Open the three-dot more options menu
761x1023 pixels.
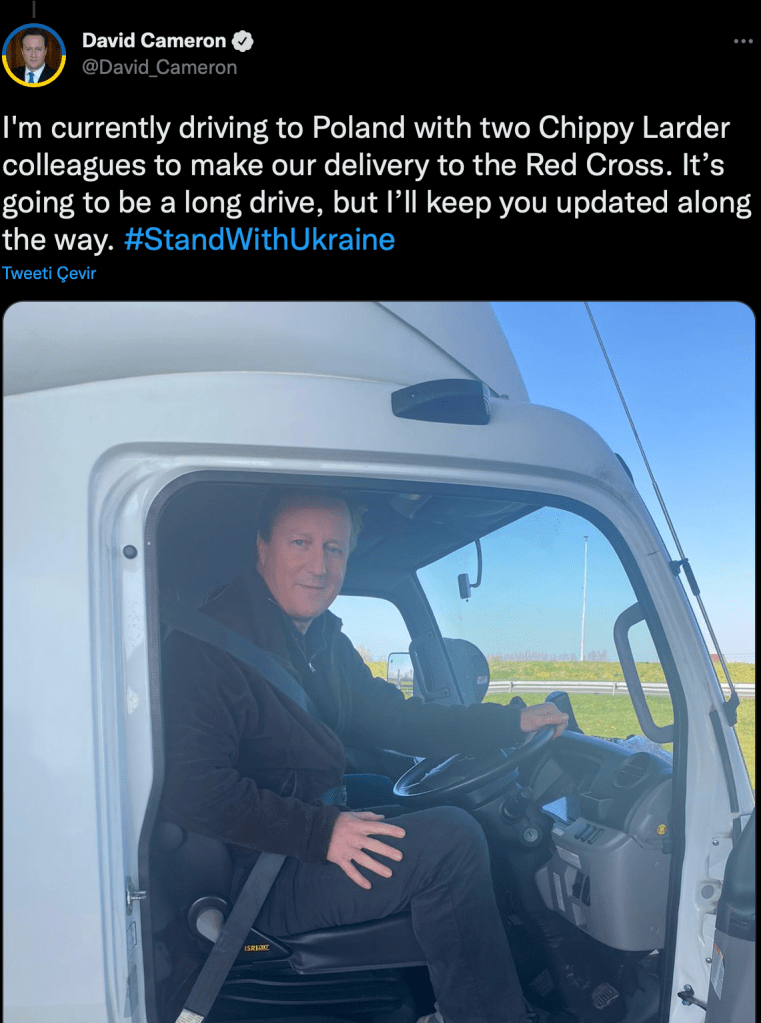(x=743, y=41)
